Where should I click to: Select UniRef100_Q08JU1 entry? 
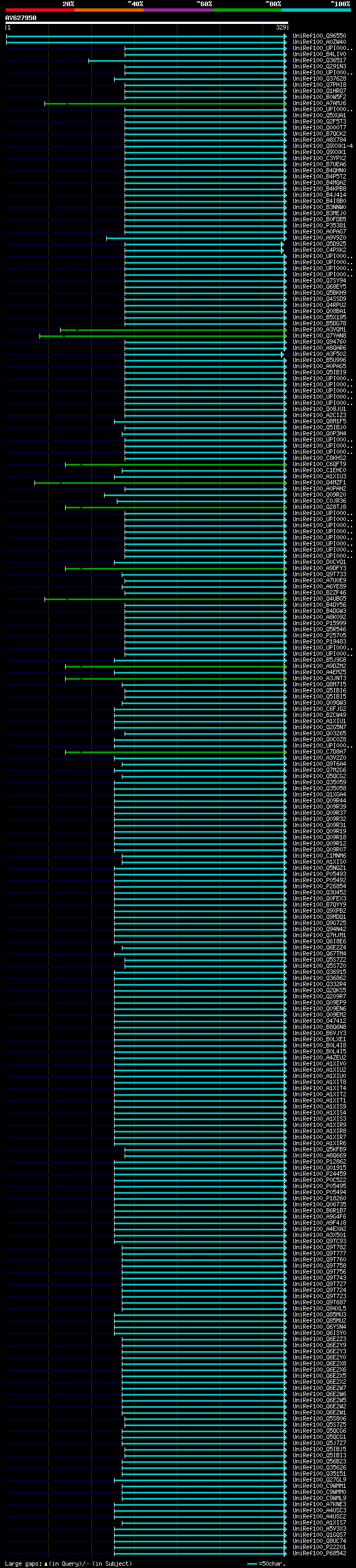tap(319, 409)
